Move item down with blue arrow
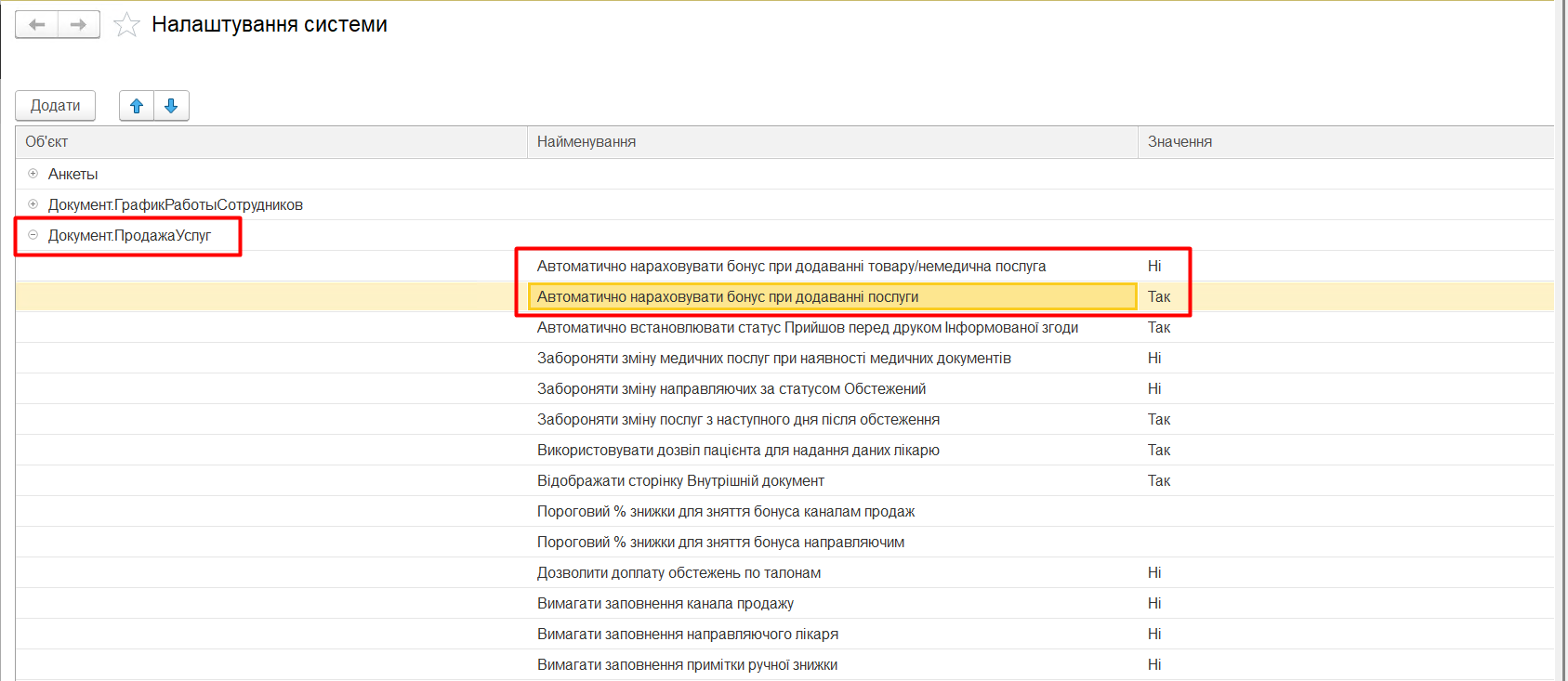Viewport: 1568px width, 681px height. (171, 106)
